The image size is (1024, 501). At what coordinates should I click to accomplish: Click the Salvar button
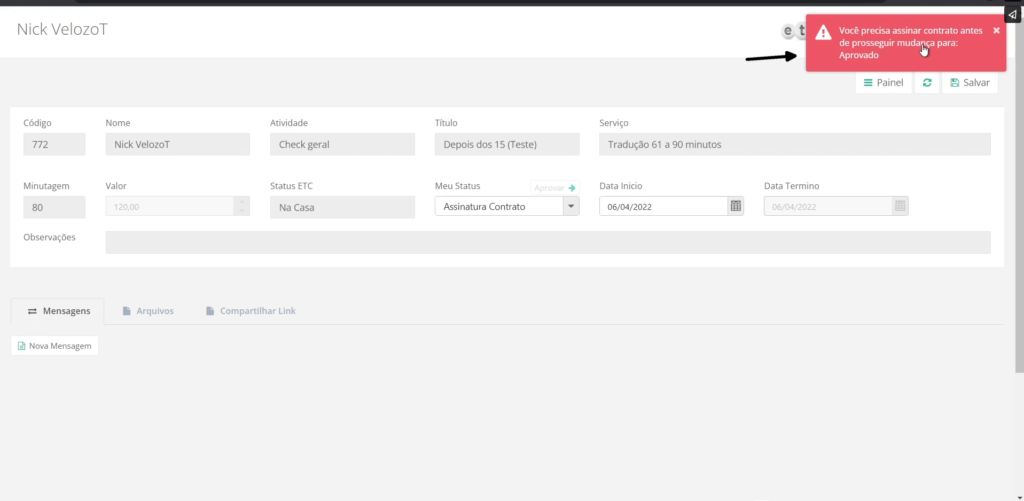coord(970,83)
